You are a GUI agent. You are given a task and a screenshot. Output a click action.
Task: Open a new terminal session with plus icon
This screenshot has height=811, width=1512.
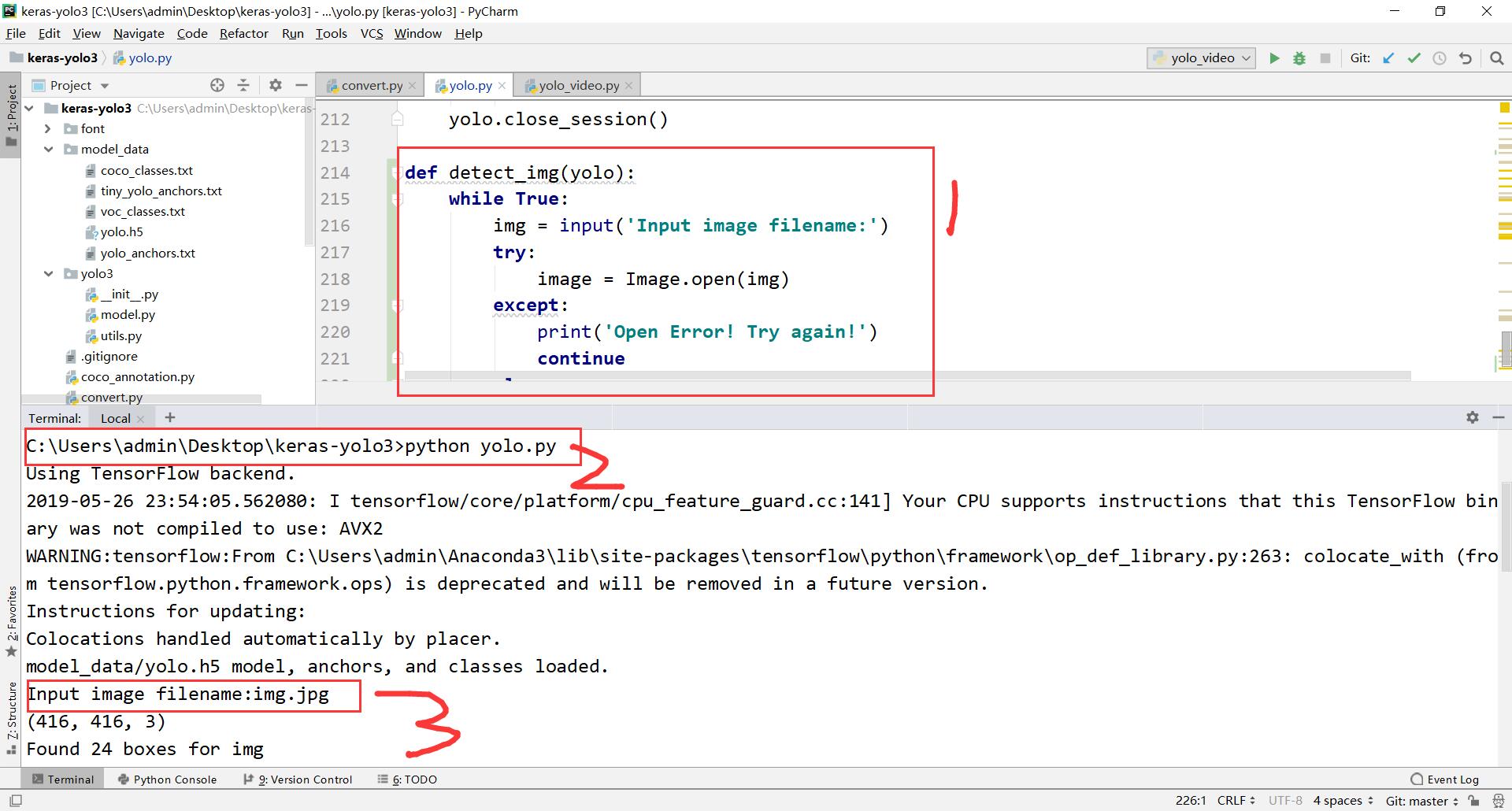169,417
